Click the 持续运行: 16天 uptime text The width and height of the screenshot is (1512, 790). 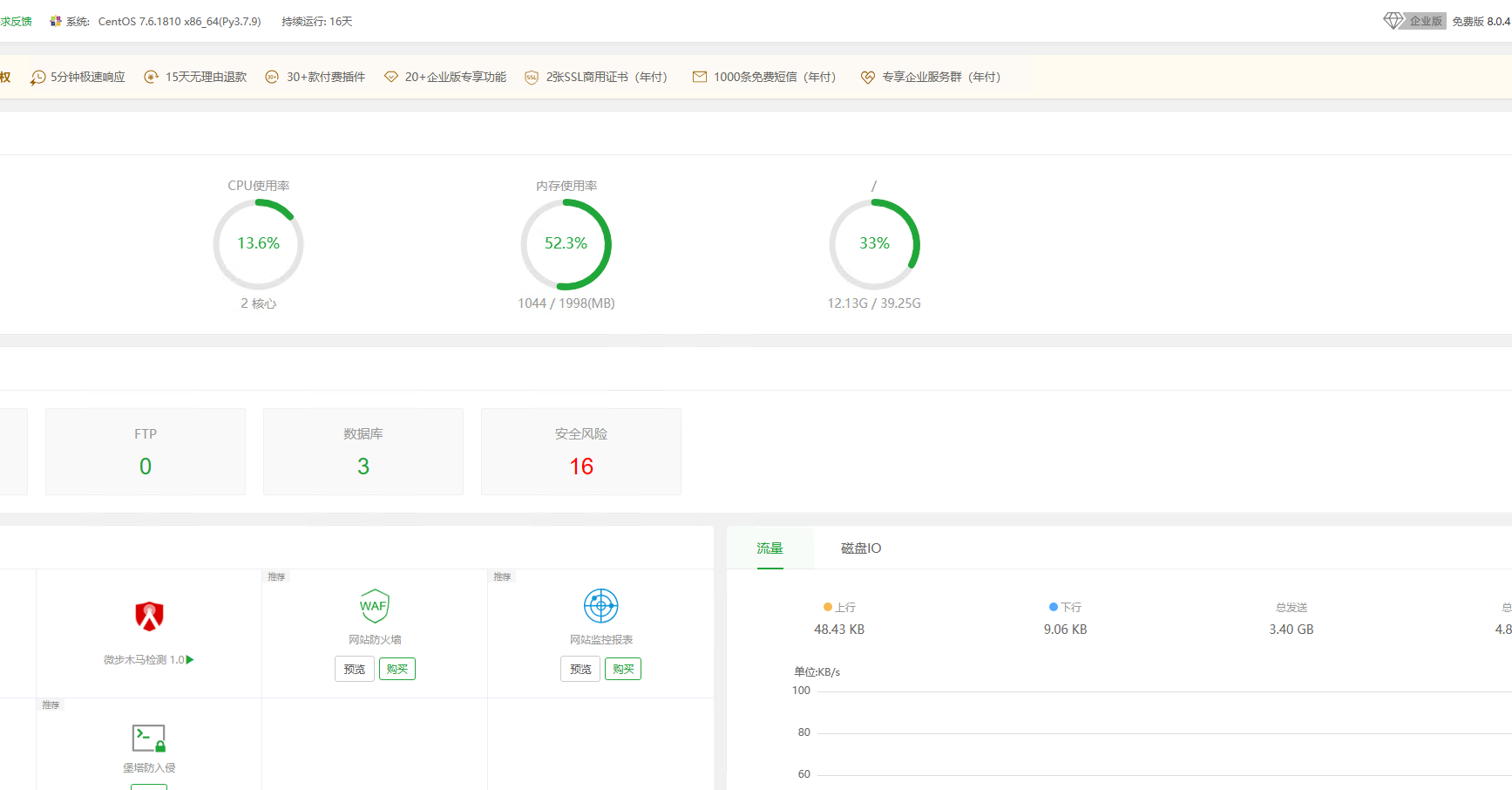click(x=317, y=21)
